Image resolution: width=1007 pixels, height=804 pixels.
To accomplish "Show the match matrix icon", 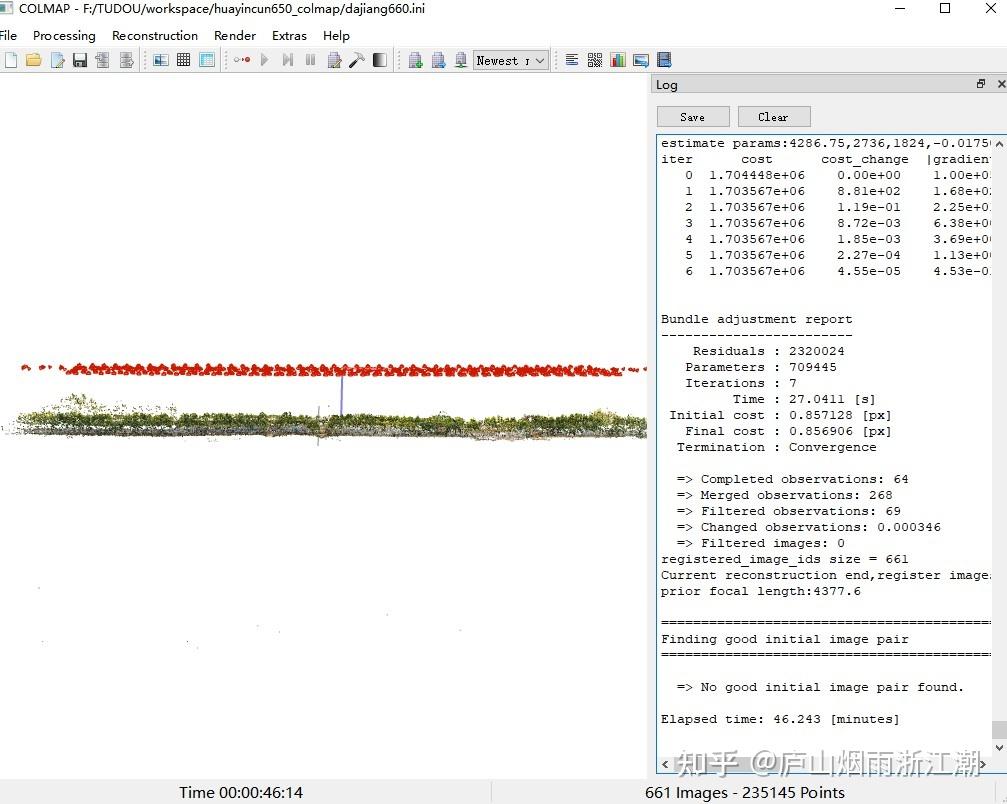I will pyautogui.click(x=595, y=60).
